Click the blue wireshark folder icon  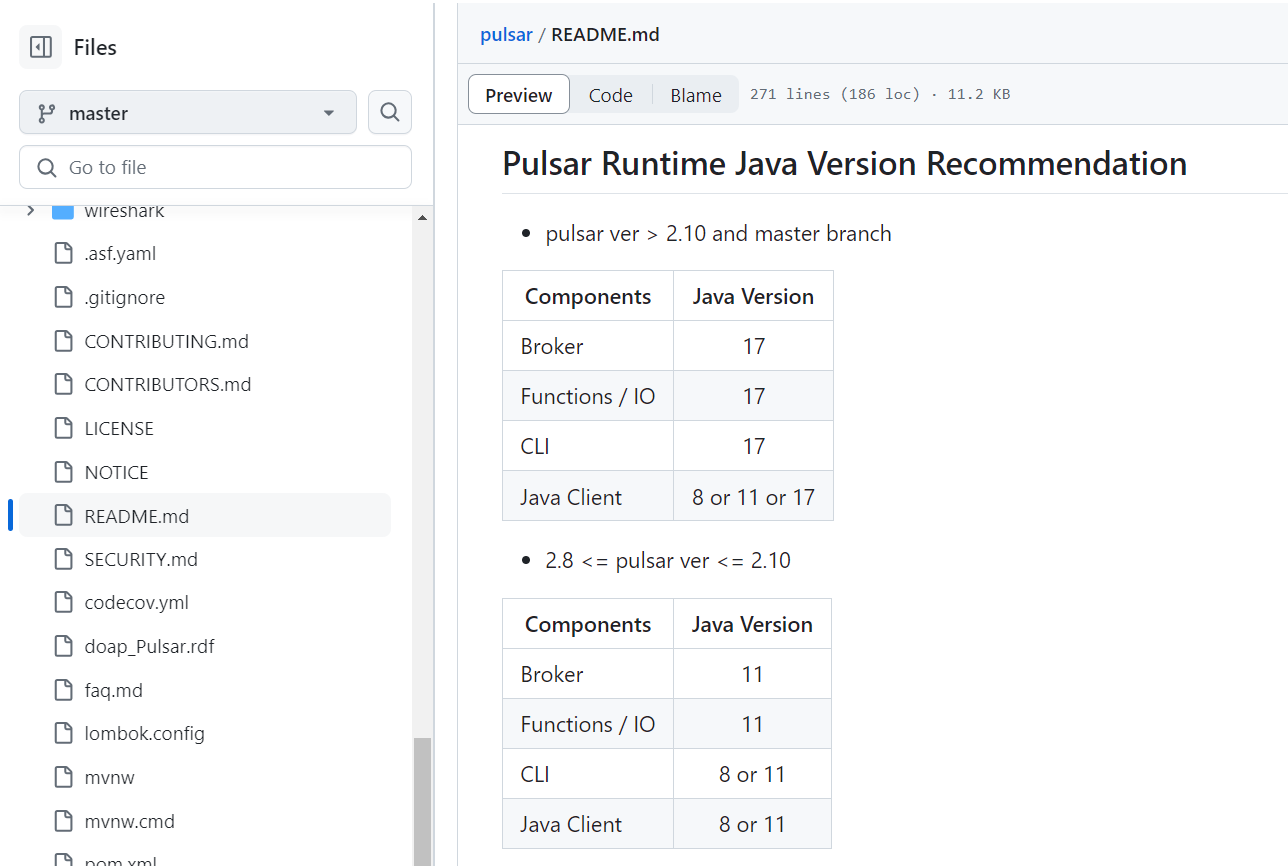(x=63, y=211)
